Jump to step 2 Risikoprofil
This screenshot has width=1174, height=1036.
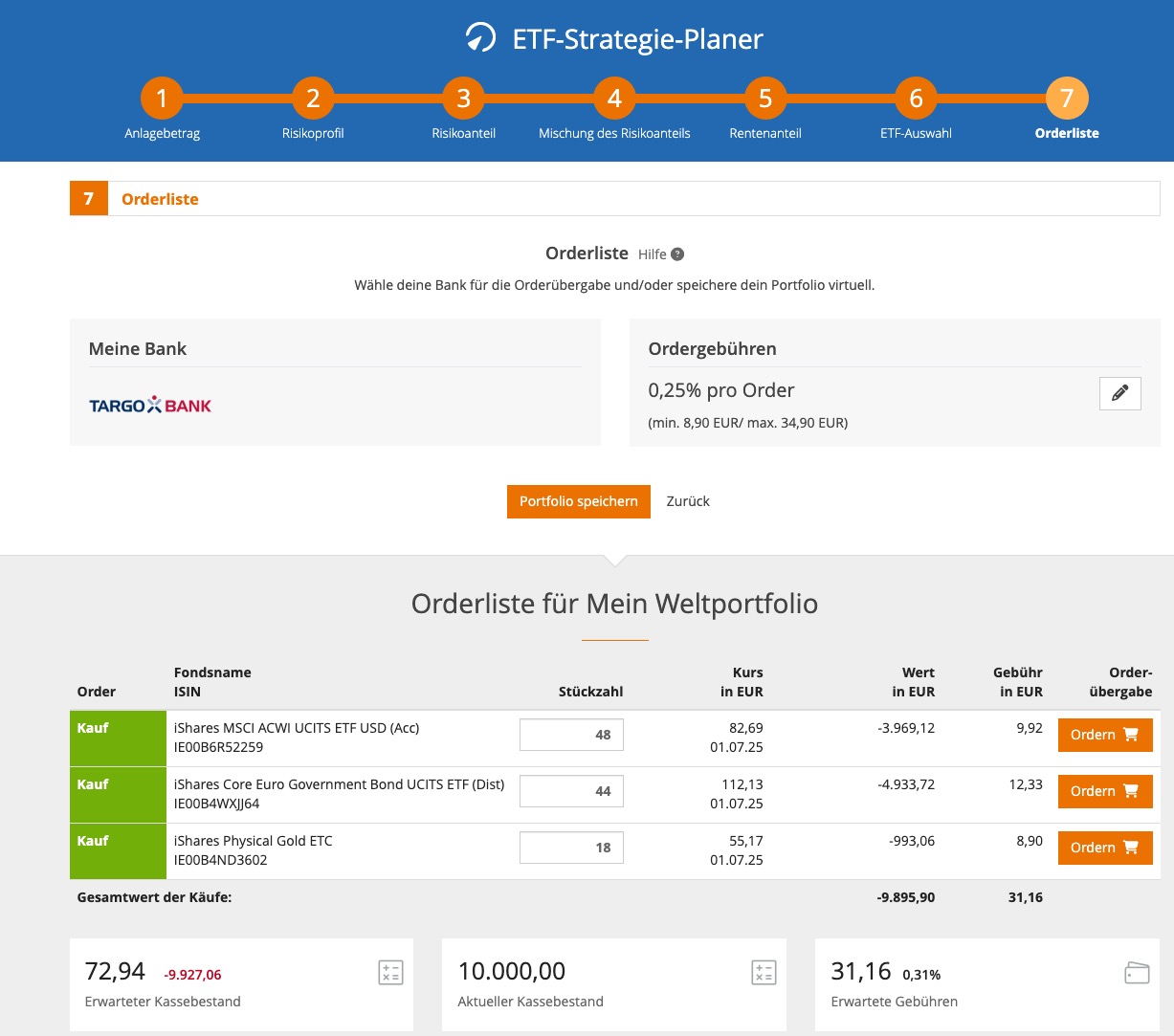[x=313, y=99]
